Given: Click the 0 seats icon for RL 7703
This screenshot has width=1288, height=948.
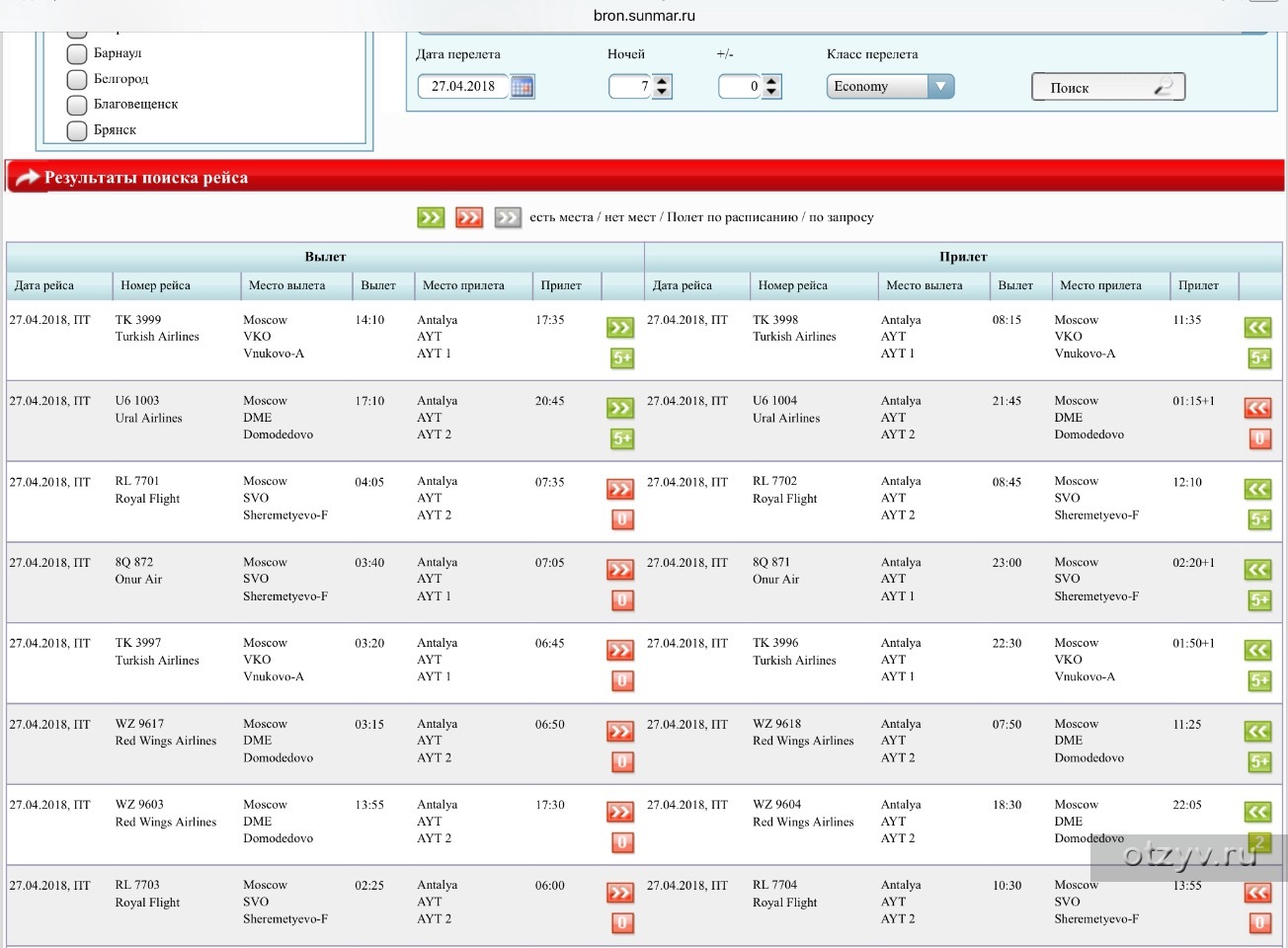Looking at the screenshot, I should [622, 924].
